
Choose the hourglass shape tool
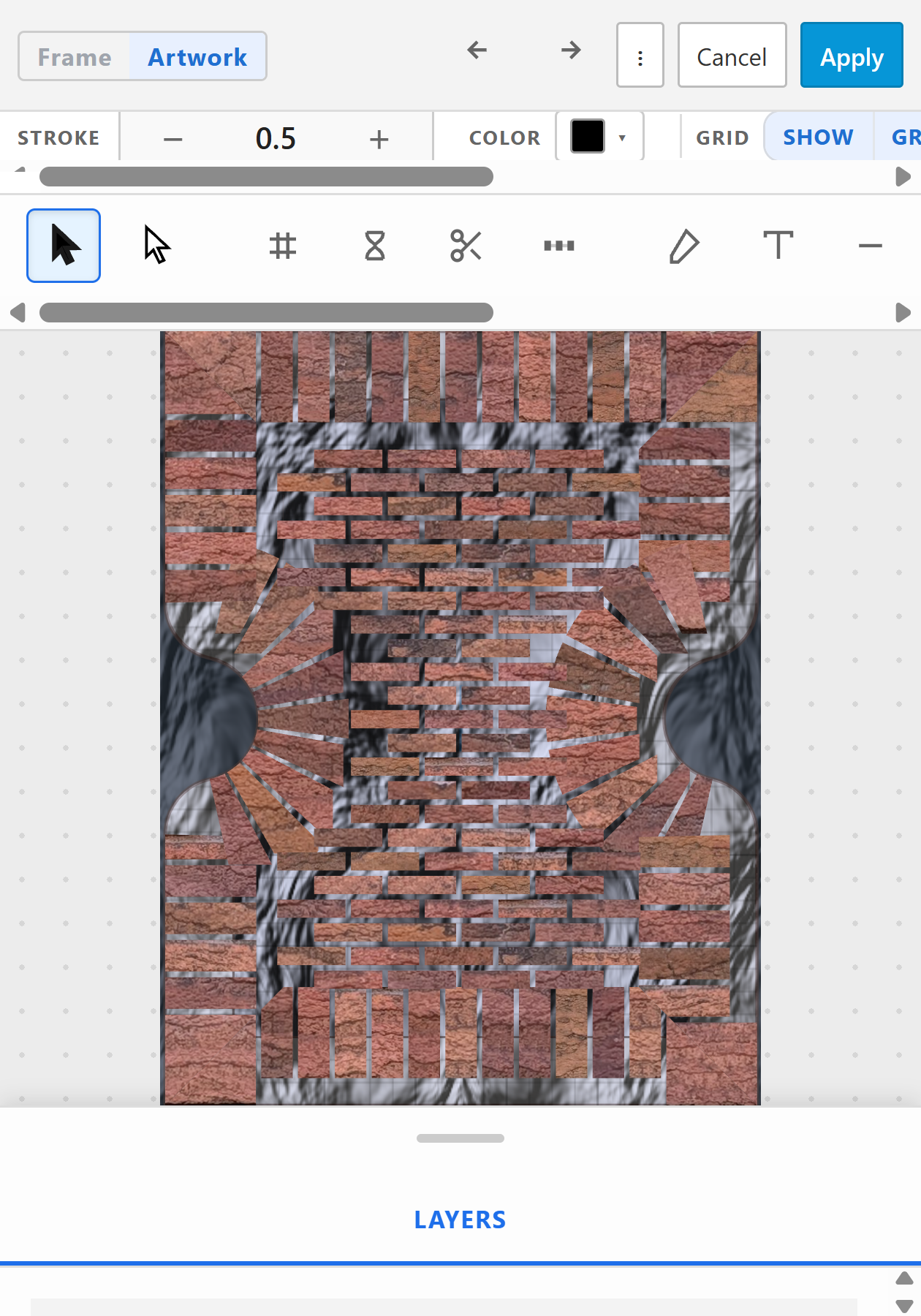(374, 246)
